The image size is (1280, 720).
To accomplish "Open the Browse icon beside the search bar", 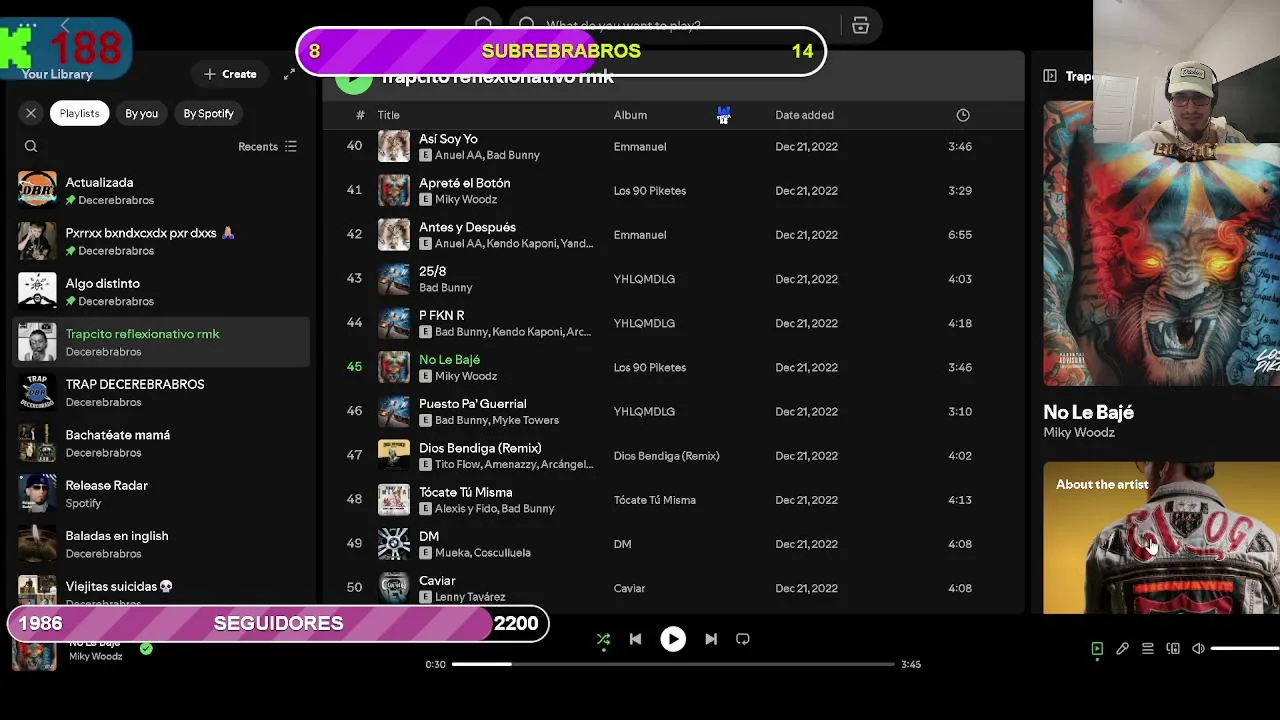I will tap(860, 26).
